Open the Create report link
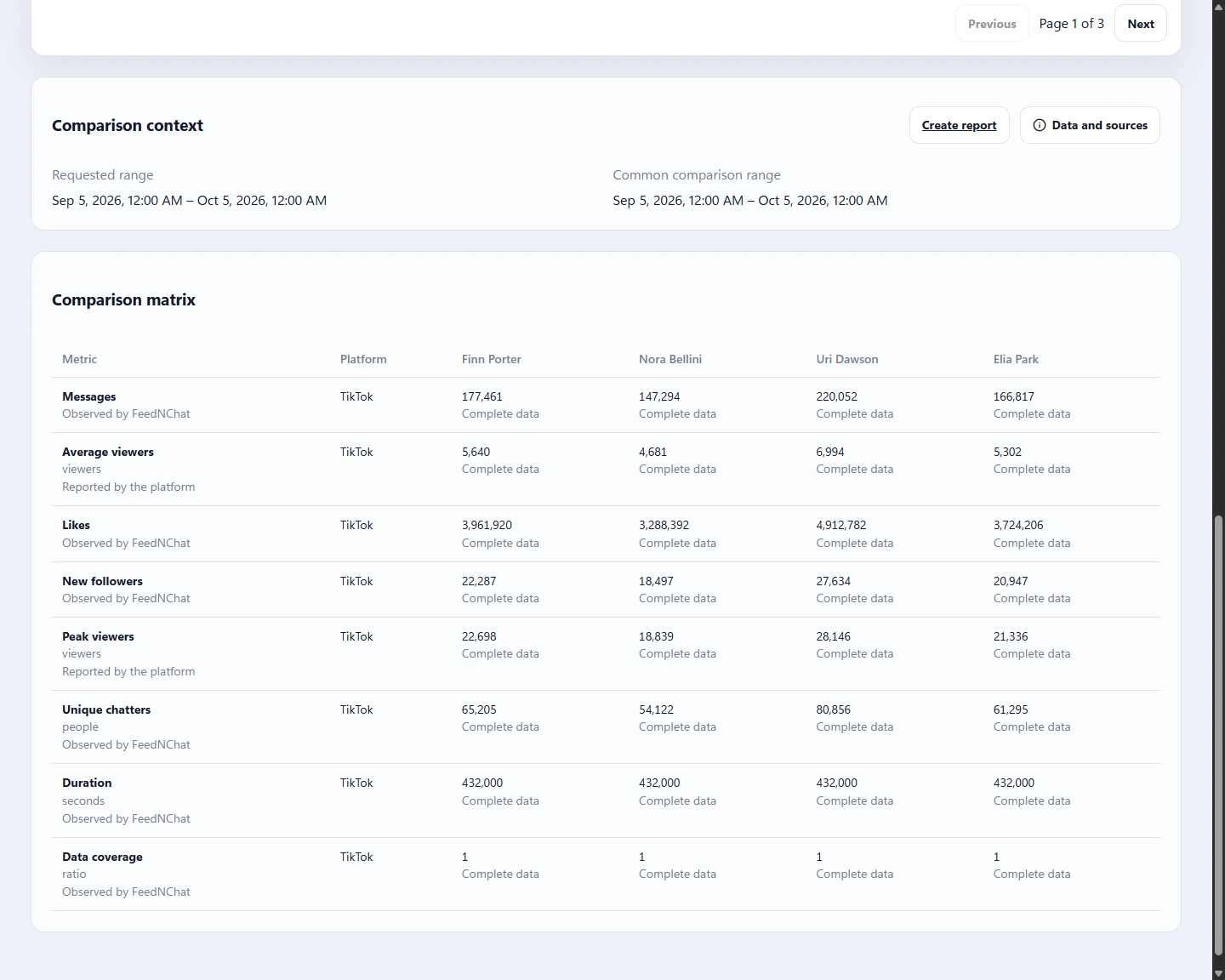The height and width of the screenshot is (980, 1225). (x=959, y=125)
